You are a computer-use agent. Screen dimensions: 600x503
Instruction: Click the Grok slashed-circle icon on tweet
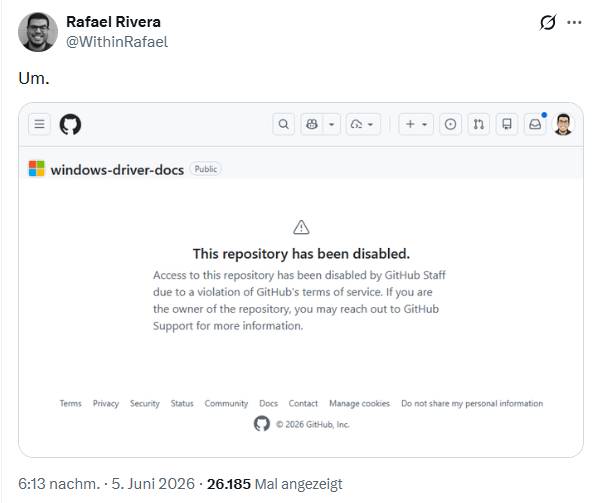tap(548, 22)
